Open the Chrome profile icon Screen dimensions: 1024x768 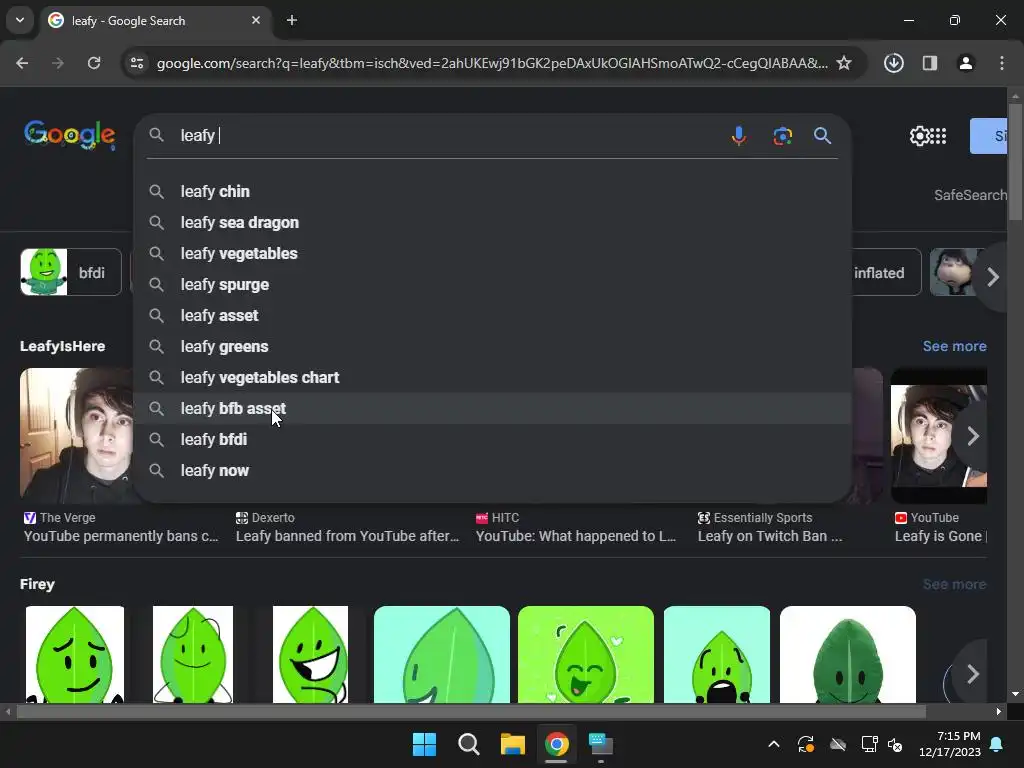965,63
